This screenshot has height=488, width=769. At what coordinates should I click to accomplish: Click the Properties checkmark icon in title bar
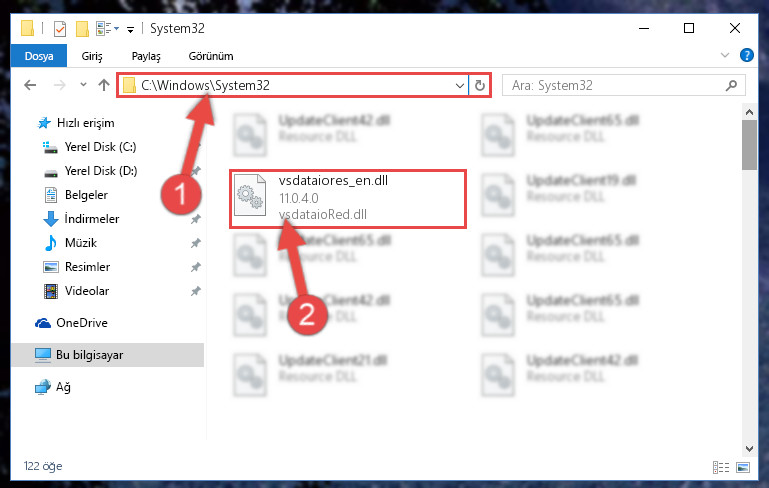pyautogui.click(x=60, y=29)
